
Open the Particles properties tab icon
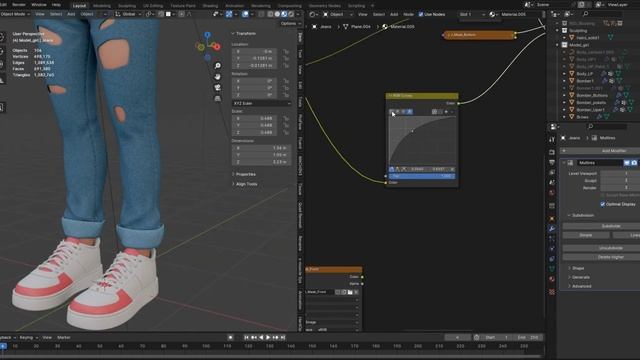552,239
